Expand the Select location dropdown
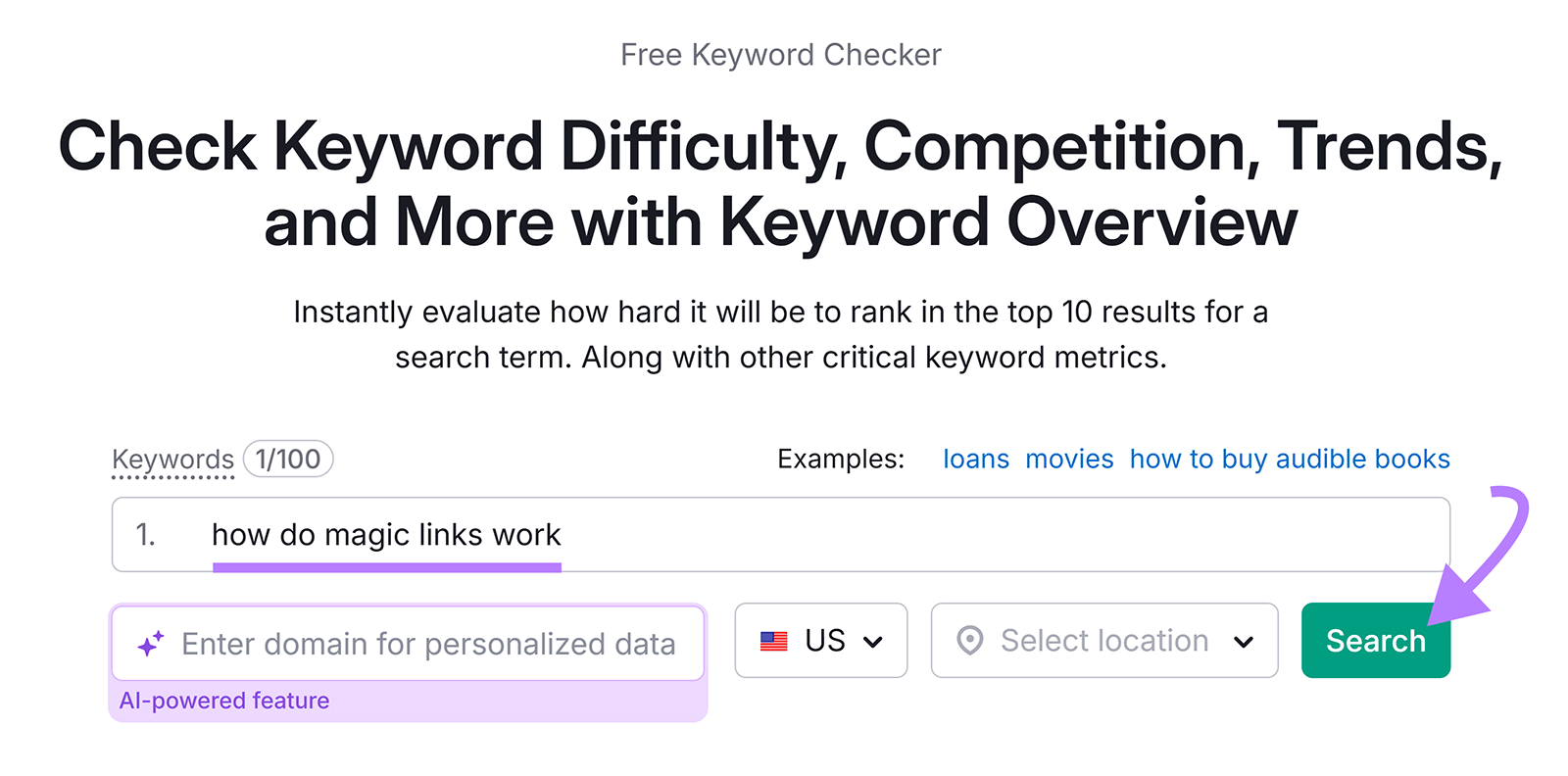This screenshot has width=1568, height=776. coord(1102,641)
